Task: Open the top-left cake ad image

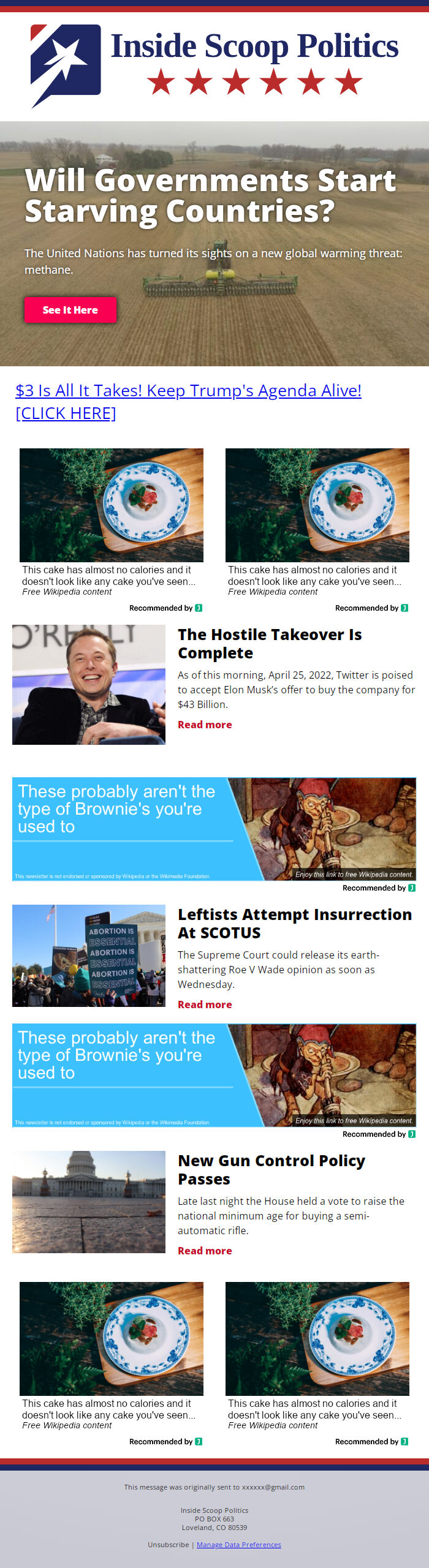Action: tap(112, 505)
